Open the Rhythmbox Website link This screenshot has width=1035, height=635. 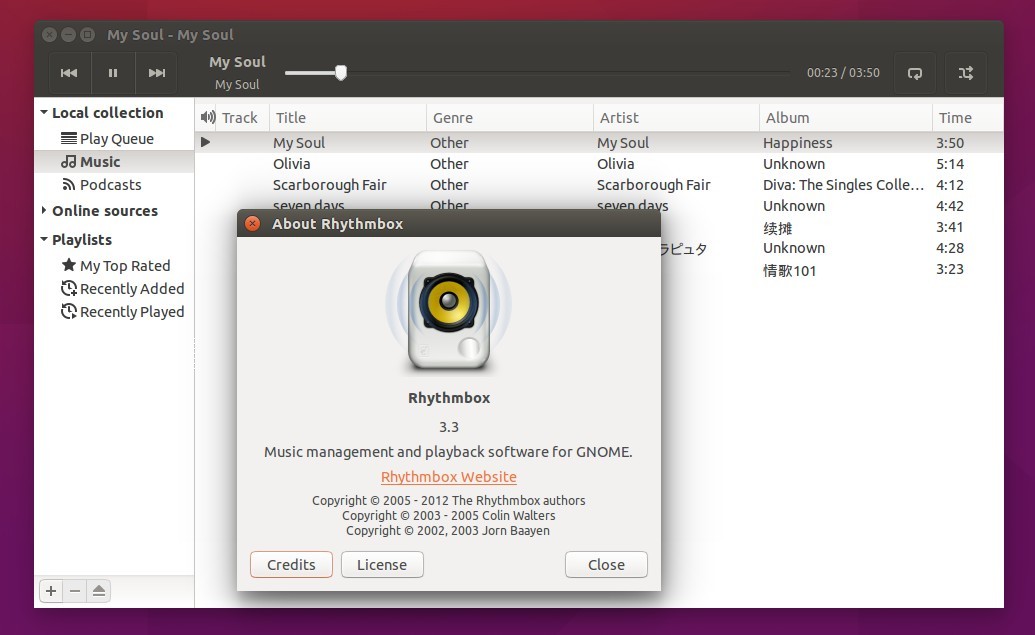pos(449,477)
